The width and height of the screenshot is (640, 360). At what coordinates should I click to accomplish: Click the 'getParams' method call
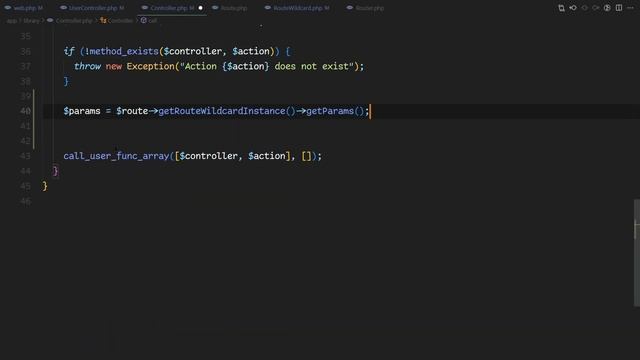tap(330, 111)
